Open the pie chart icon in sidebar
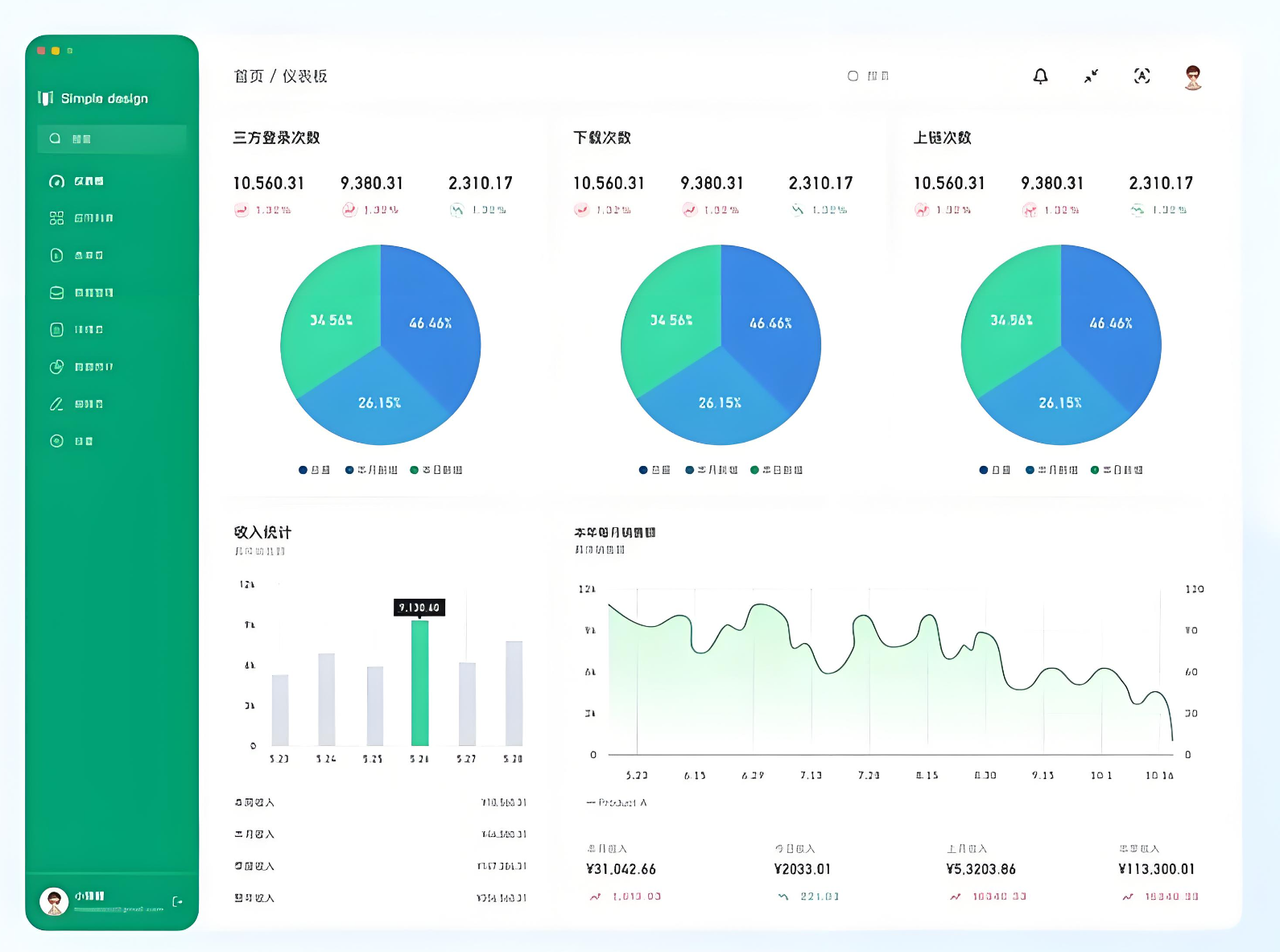The height and width of the screenshot is (952, 1280). (56, 367)
